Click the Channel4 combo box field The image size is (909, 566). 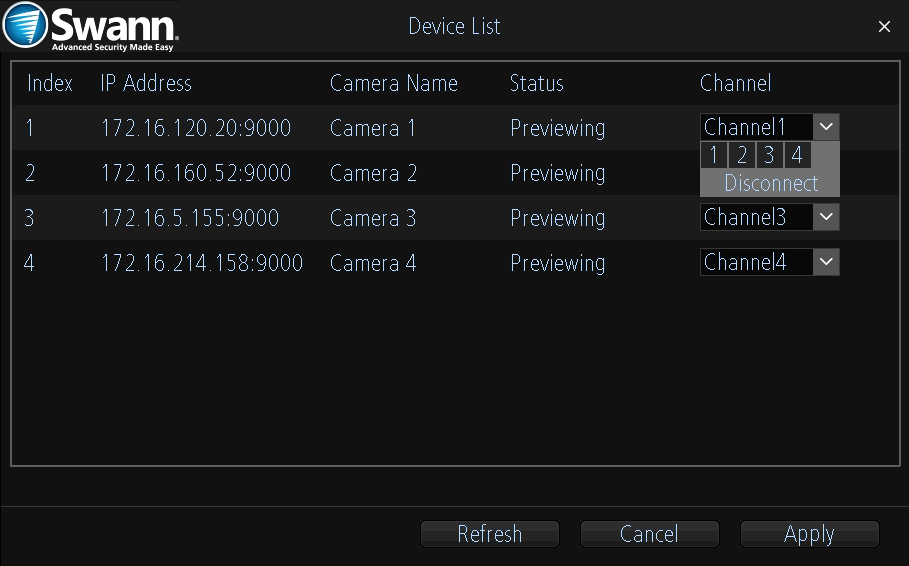point(756,262)
